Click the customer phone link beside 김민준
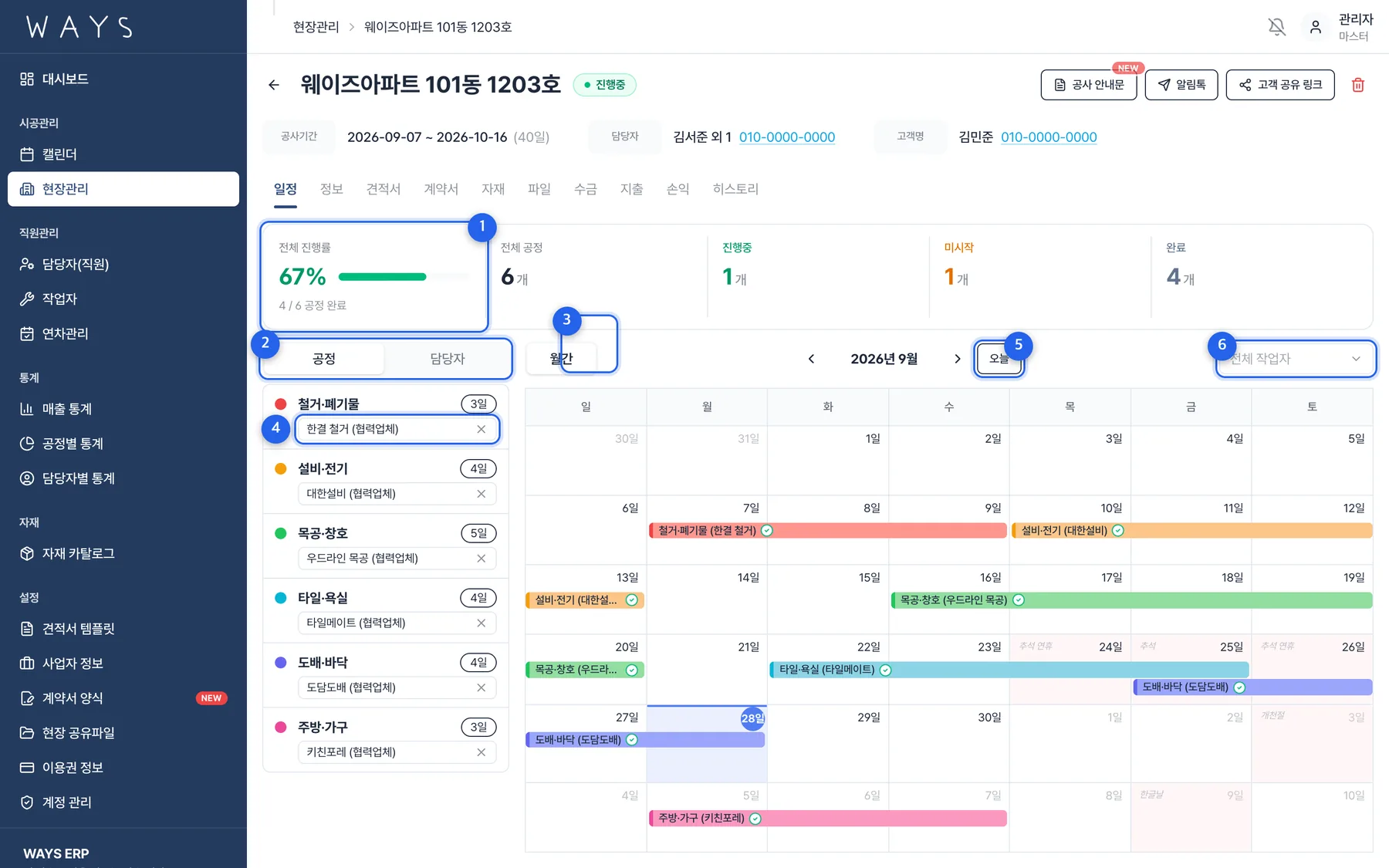Screen dimensions: 1389x868 pos(1049,137)
